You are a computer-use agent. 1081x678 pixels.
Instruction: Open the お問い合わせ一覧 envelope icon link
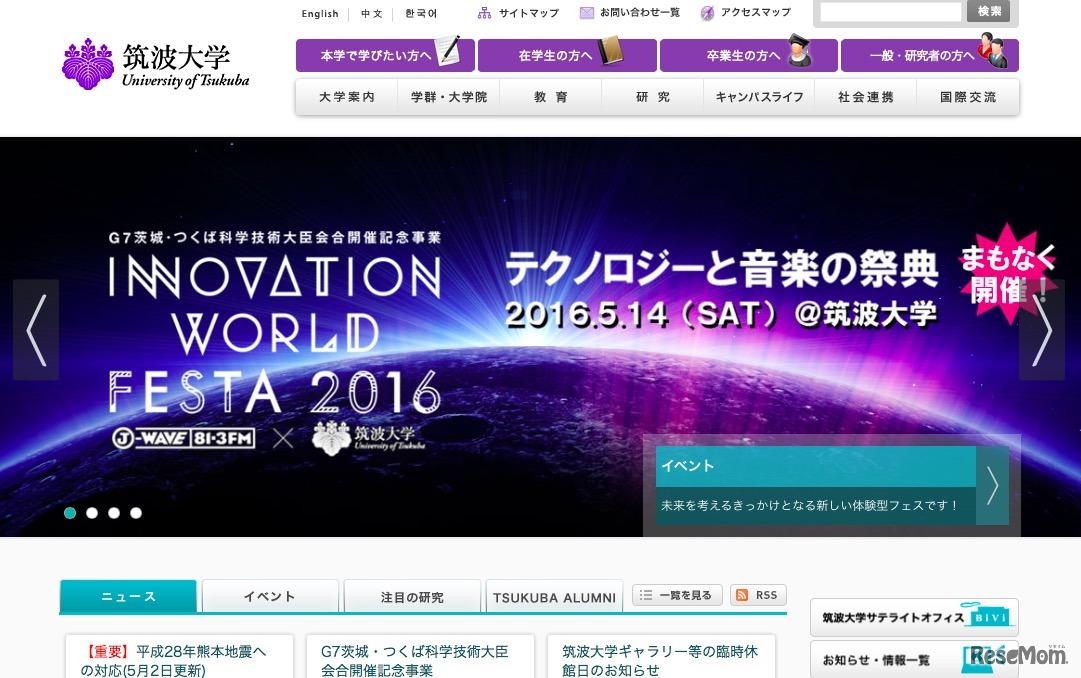(x=587, y=13)
